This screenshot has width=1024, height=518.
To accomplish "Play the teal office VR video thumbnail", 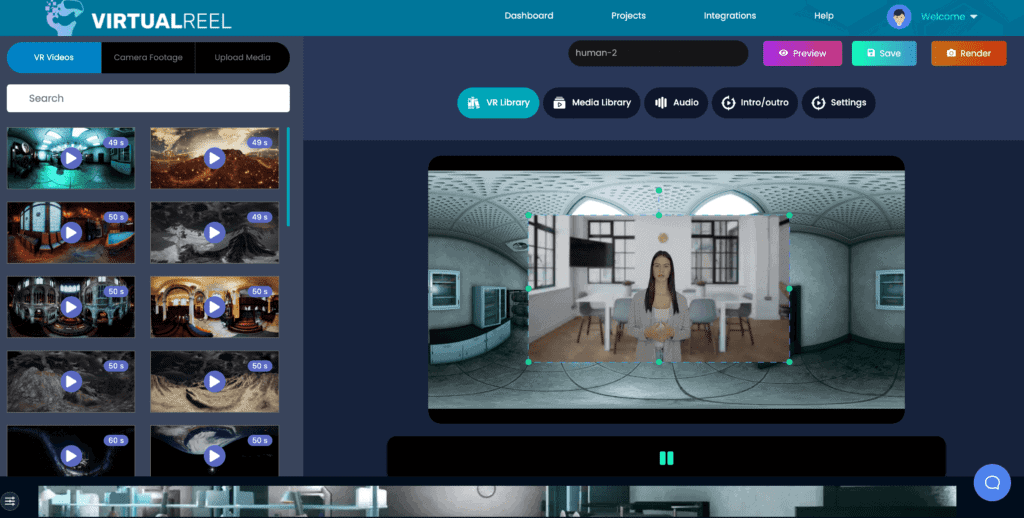I will (71, 158).
